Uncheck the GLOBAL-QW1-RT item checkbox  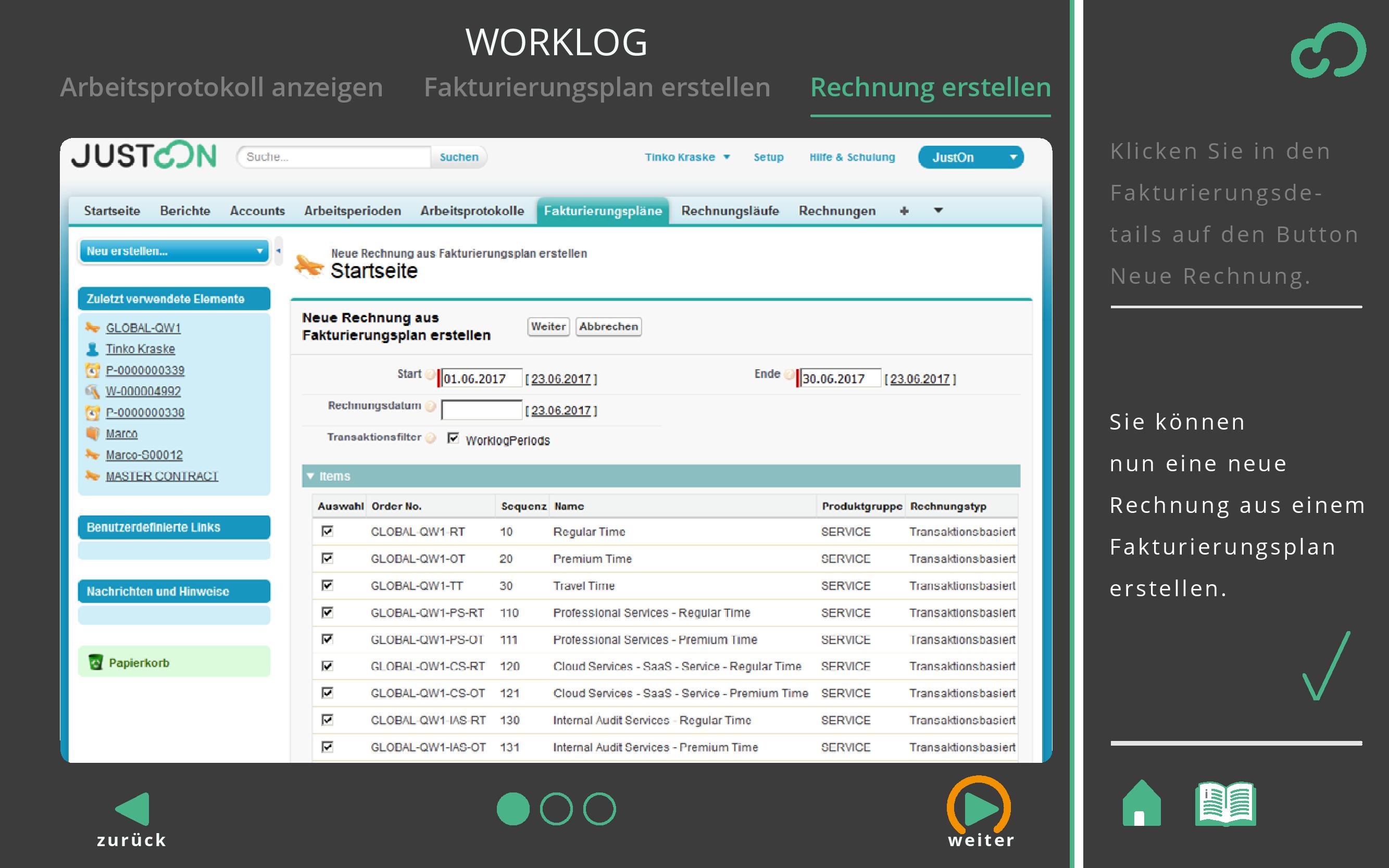pyautogui.click(x=327, y=531)
